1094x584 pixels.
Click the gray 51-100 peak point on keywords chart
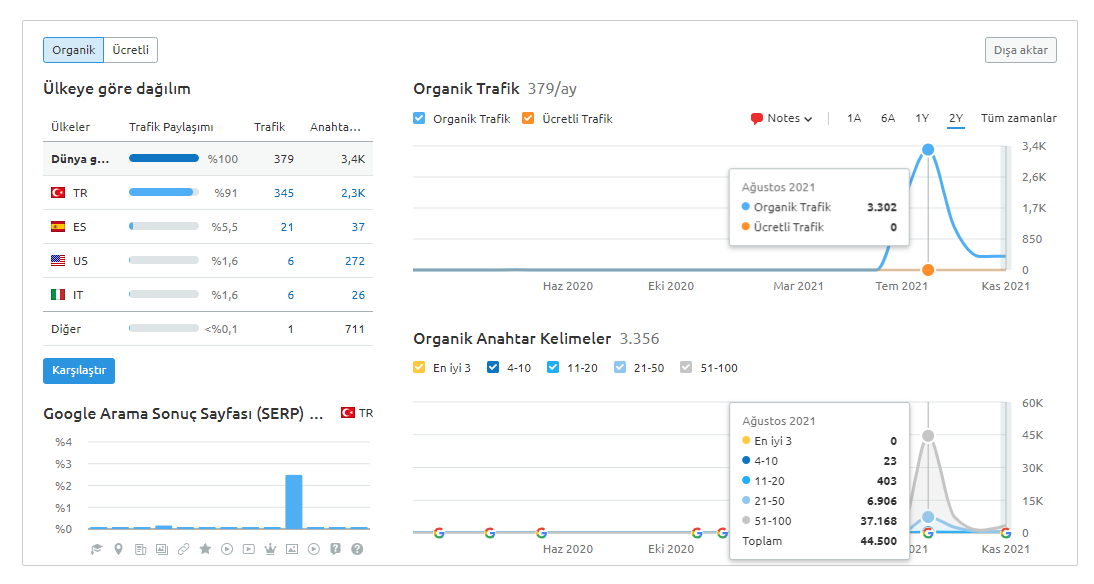[x=928, y=436]
